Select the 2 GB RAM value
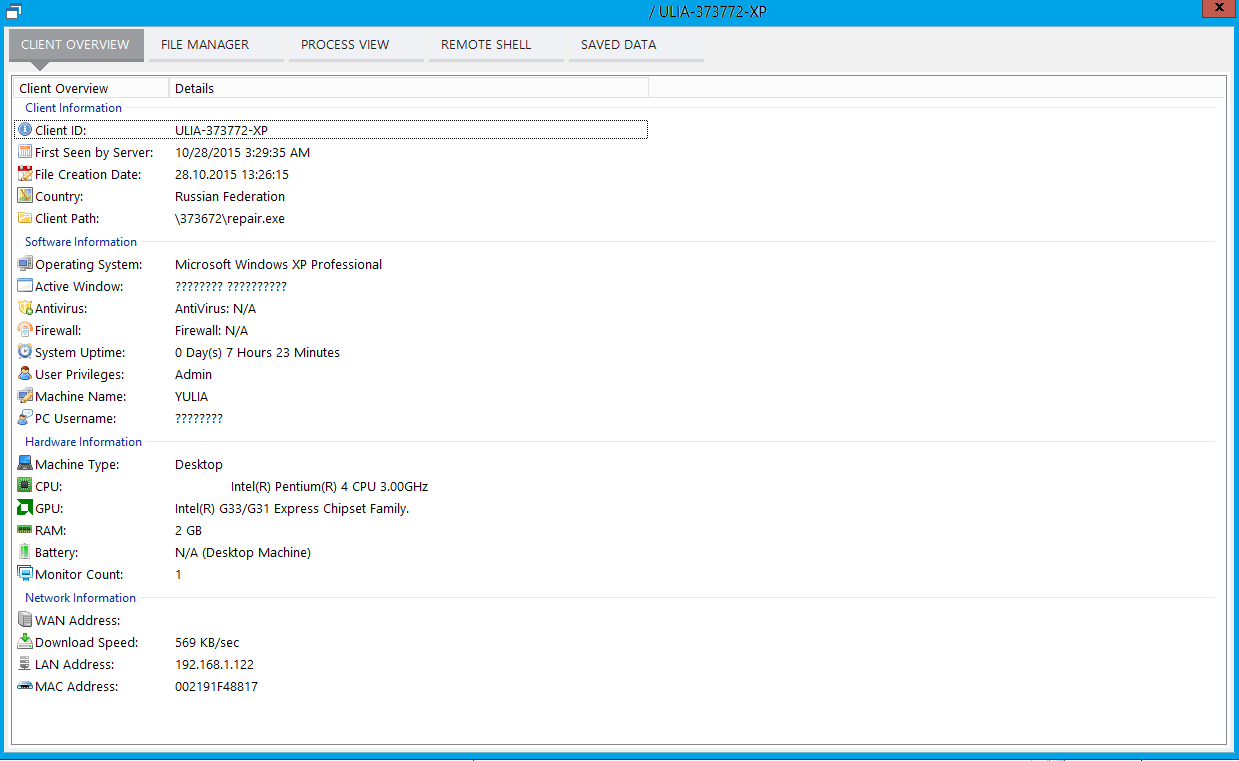This screenshot has height=761, width=1239. [x=188, y=530]
